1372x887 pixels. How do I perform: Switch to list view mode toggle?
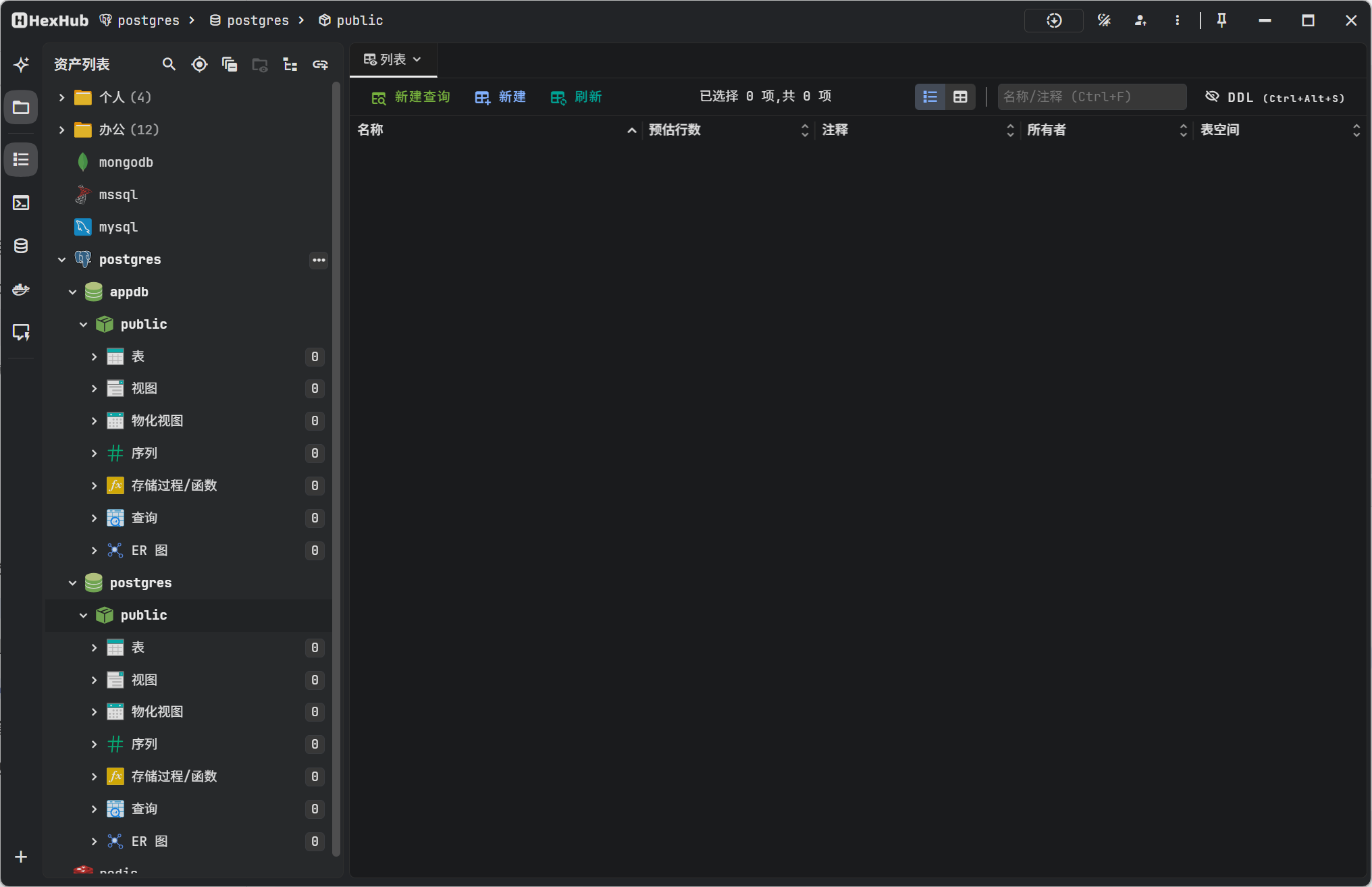(930, 97)
